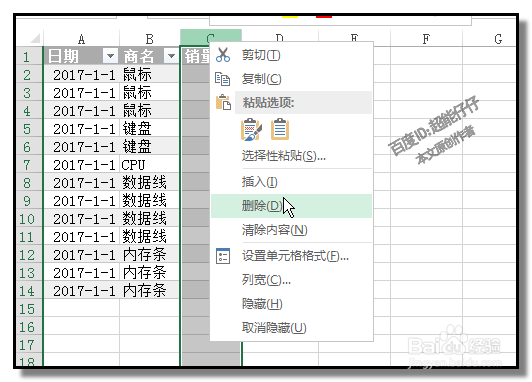Click the select-all corner triangle

[35, 38]
